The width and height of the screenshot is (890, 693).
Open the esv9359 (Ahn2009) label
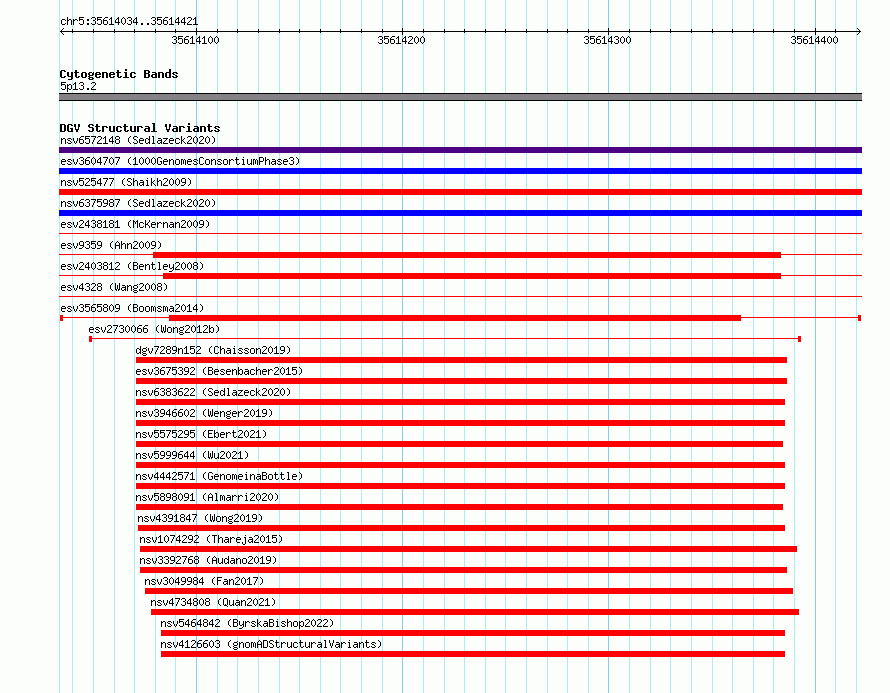click(x=111, y=245)
